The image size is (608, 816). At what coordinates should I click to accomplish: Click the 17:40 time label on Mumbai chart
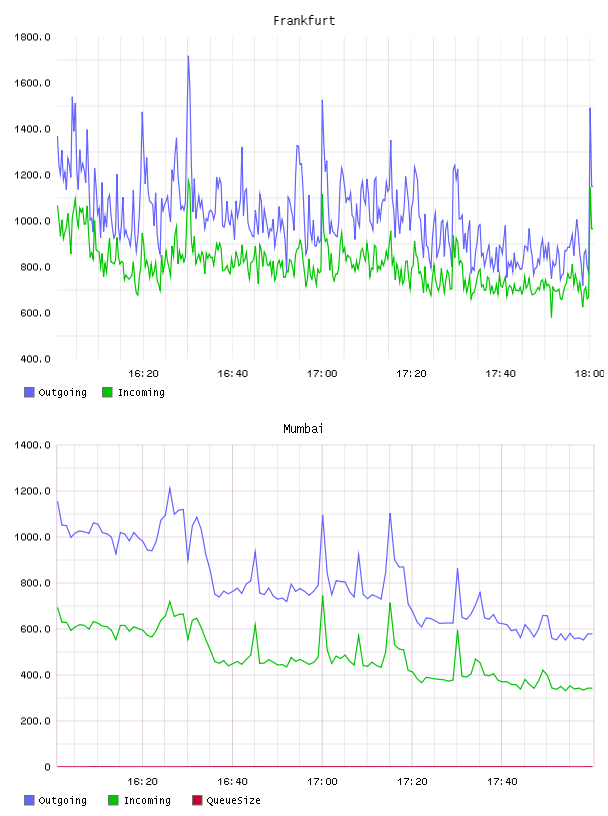coord(502,782)
